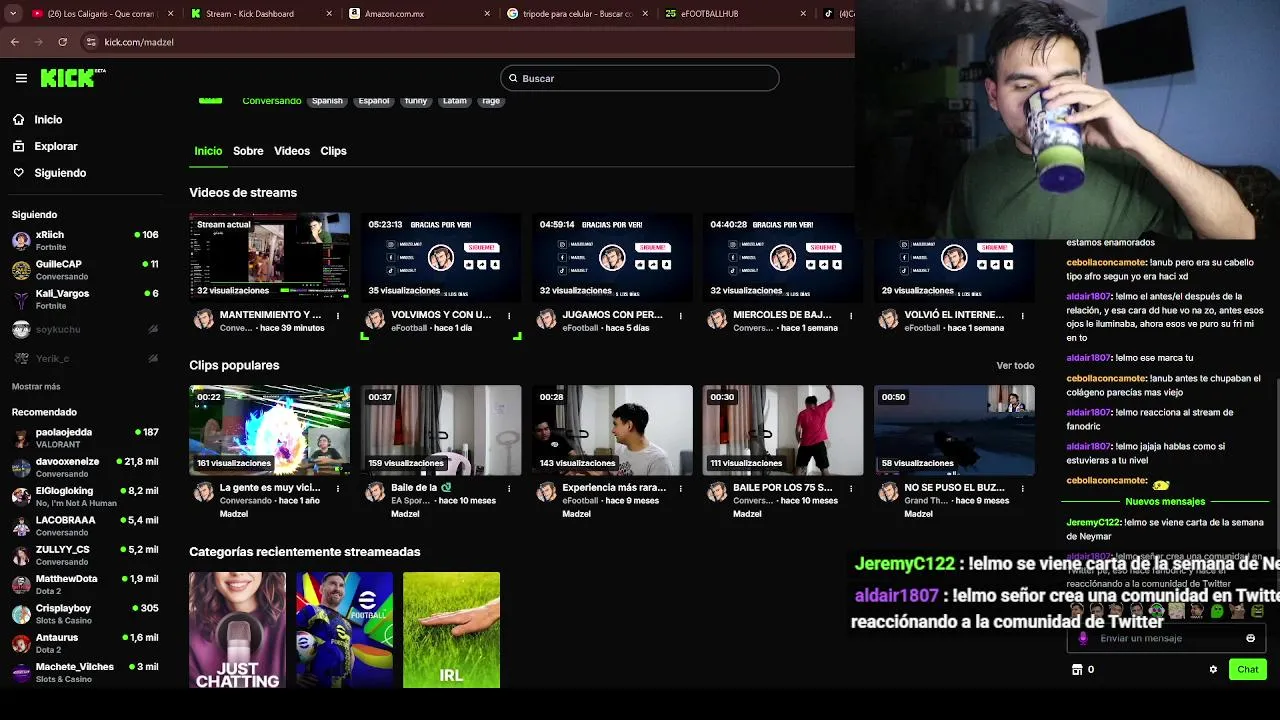Open the 05:23:13 video thumbnail
This screenshot has width=1280, height=720.
(441, 256)
